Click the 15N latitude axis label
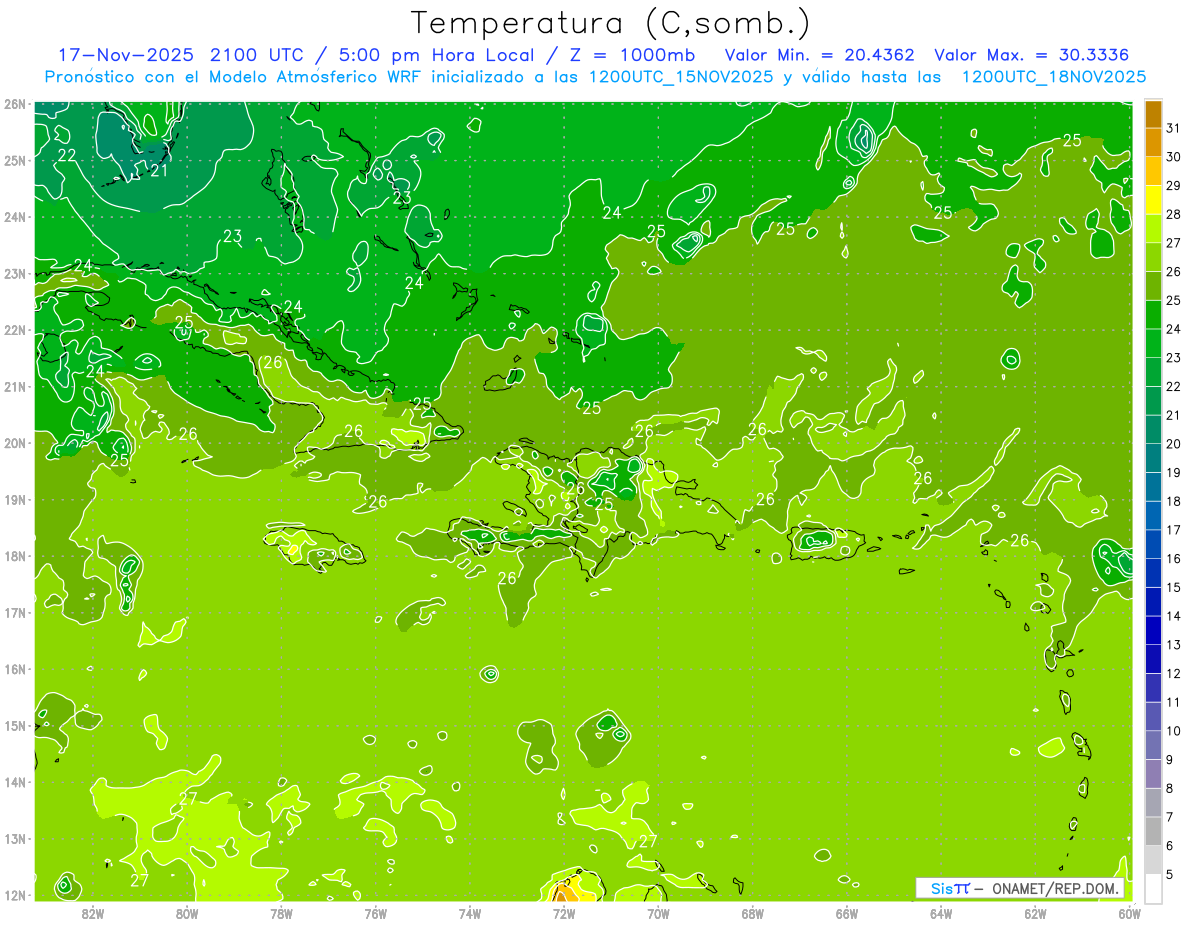Image resolution: width=1200 pixels, height=927 pixels. click(14, 725)
